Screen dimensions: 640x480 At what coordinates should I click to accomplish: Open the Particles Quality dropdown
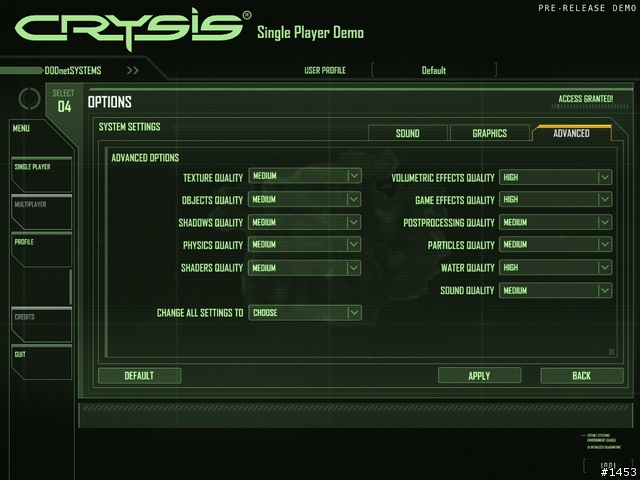pyautogui.click(x=556, y=244)
